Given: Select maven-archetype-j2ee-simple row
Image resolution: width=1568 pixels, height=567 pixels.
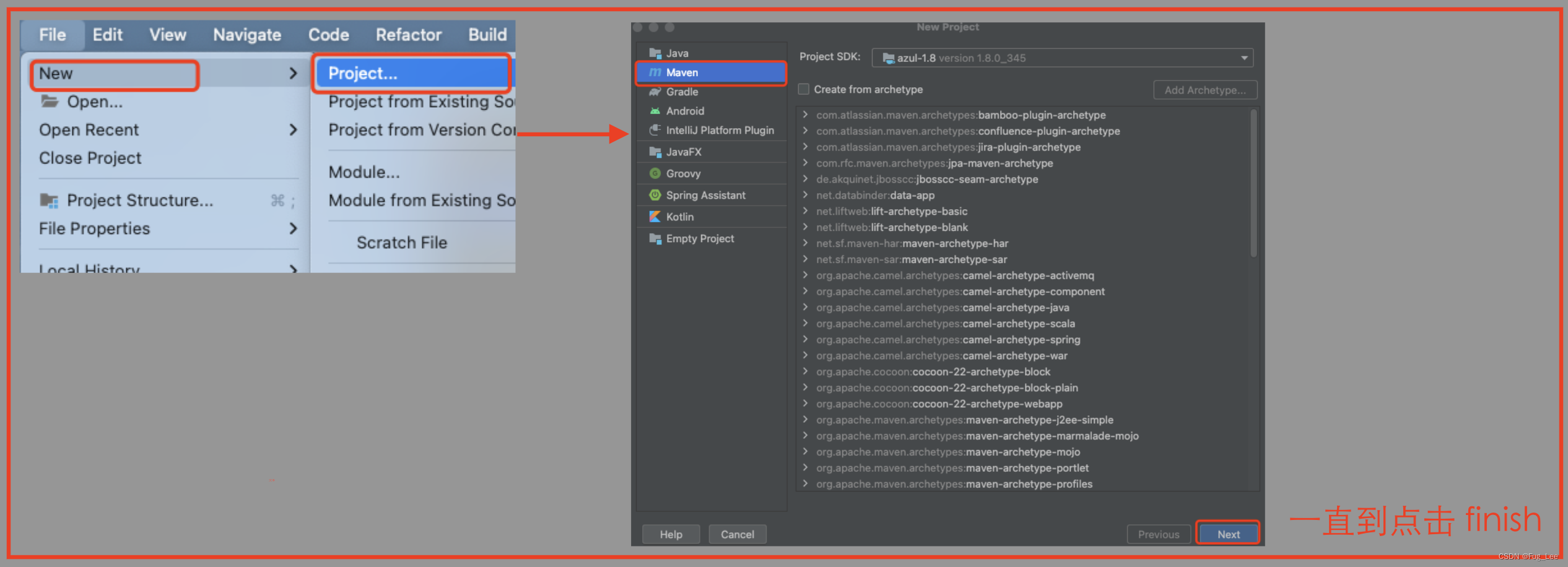Looking at the screenshot, I should click(1022, 420).
